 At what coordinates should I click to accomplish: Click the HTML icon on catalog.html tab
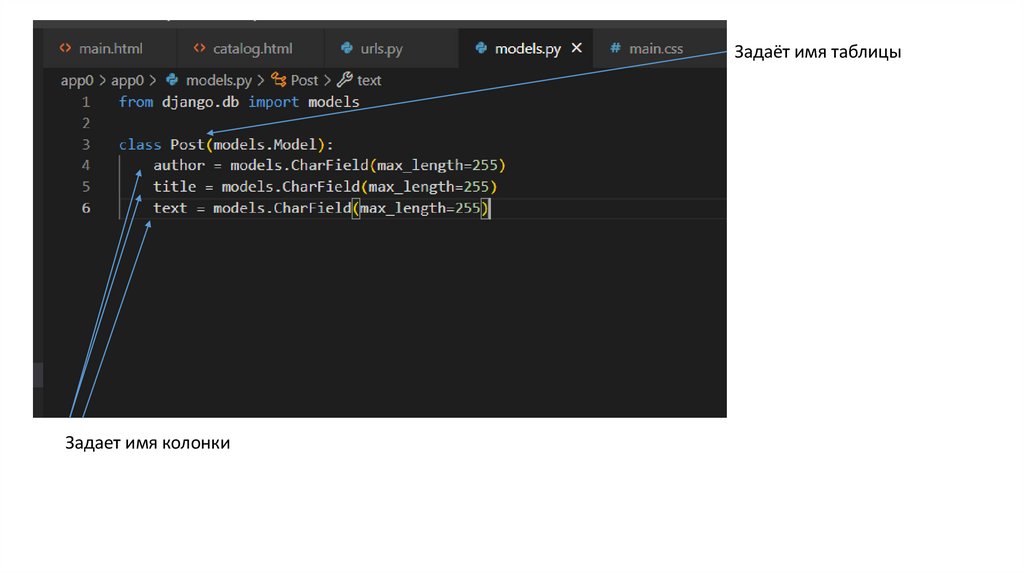click(x=200, y=48)
